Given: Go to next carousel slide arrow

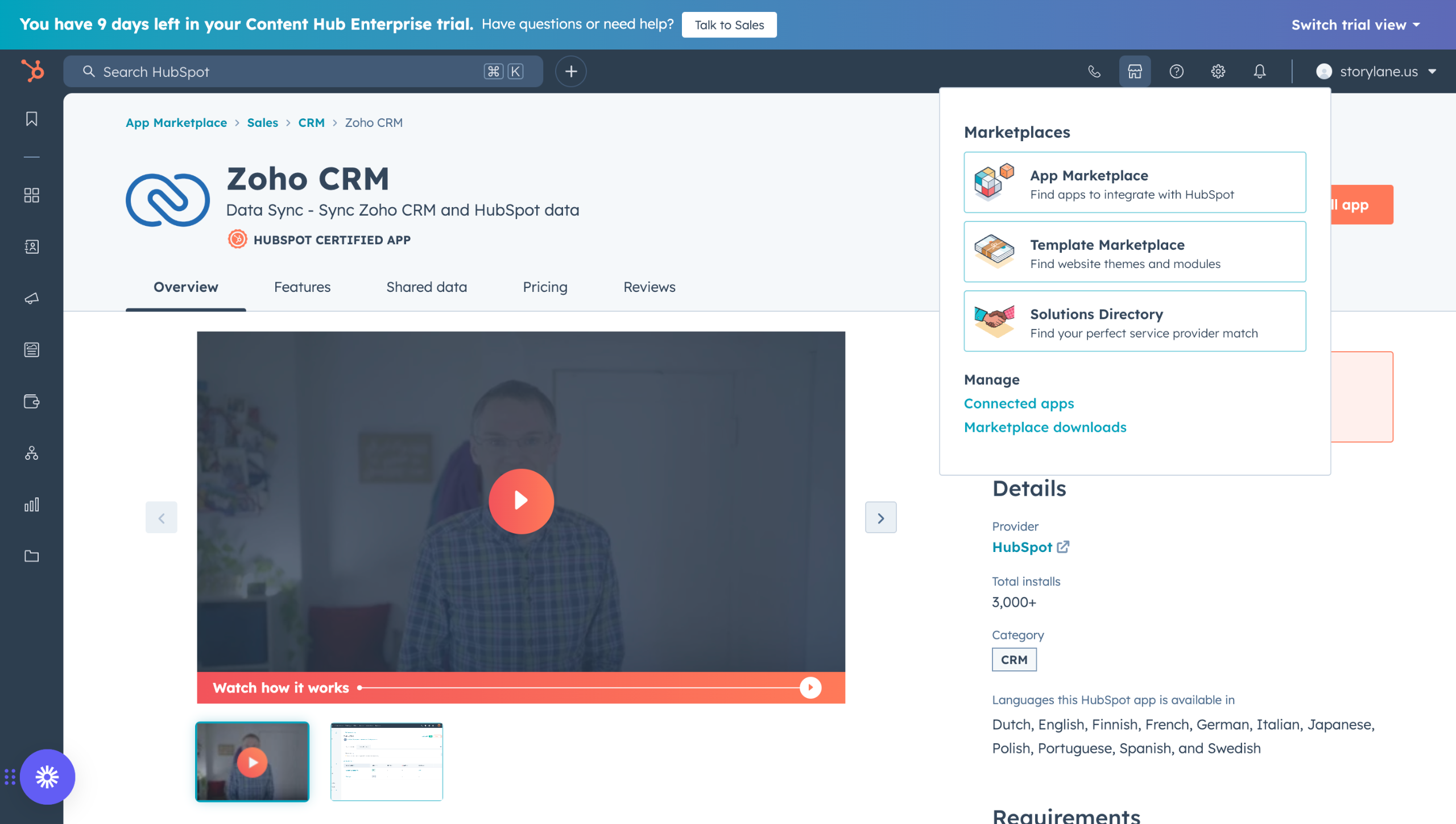Looking at the screenshot, I should click(x=880, y=518).
